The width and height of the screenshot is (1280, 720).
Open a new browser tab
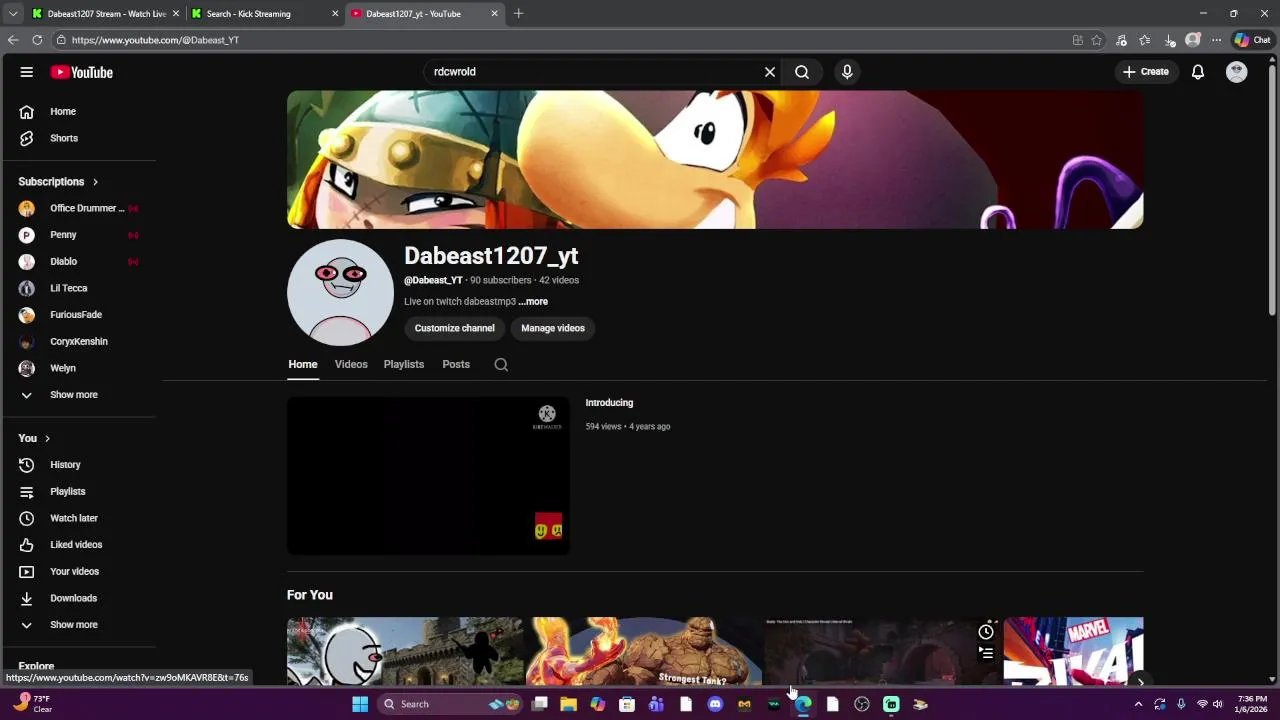pyautogui.click(x=518, y=14)
